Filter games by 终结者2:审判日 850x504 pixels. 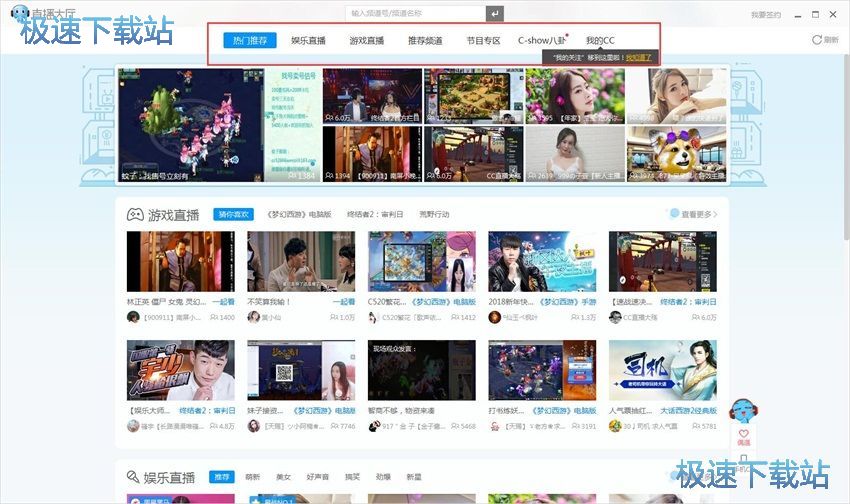coord(375,214)
